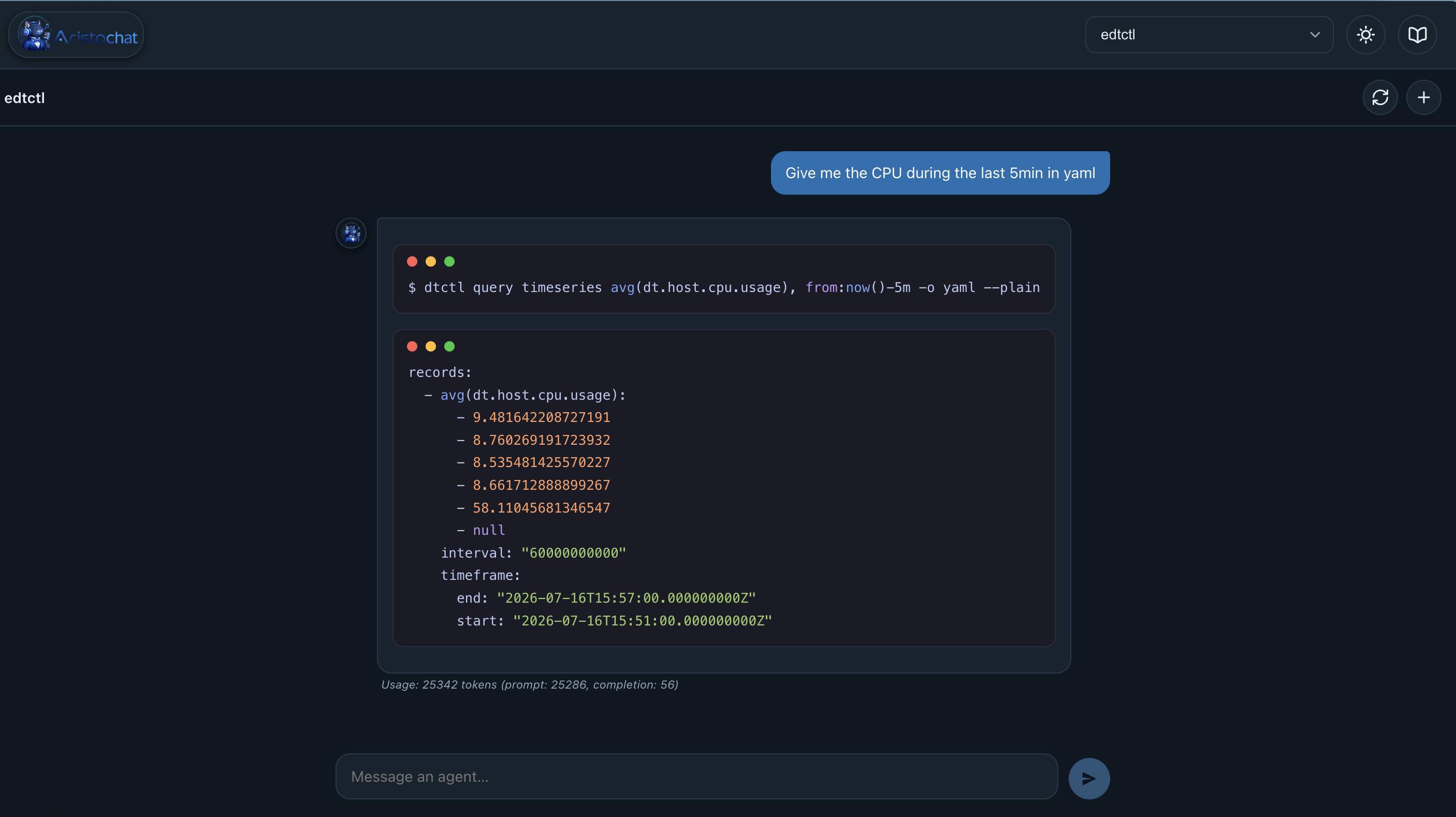The width and height of the screenshot is (1456, 817).
Task: Click the edtctl conversation title
Action: pyautogui.click(x=24, y=98)
